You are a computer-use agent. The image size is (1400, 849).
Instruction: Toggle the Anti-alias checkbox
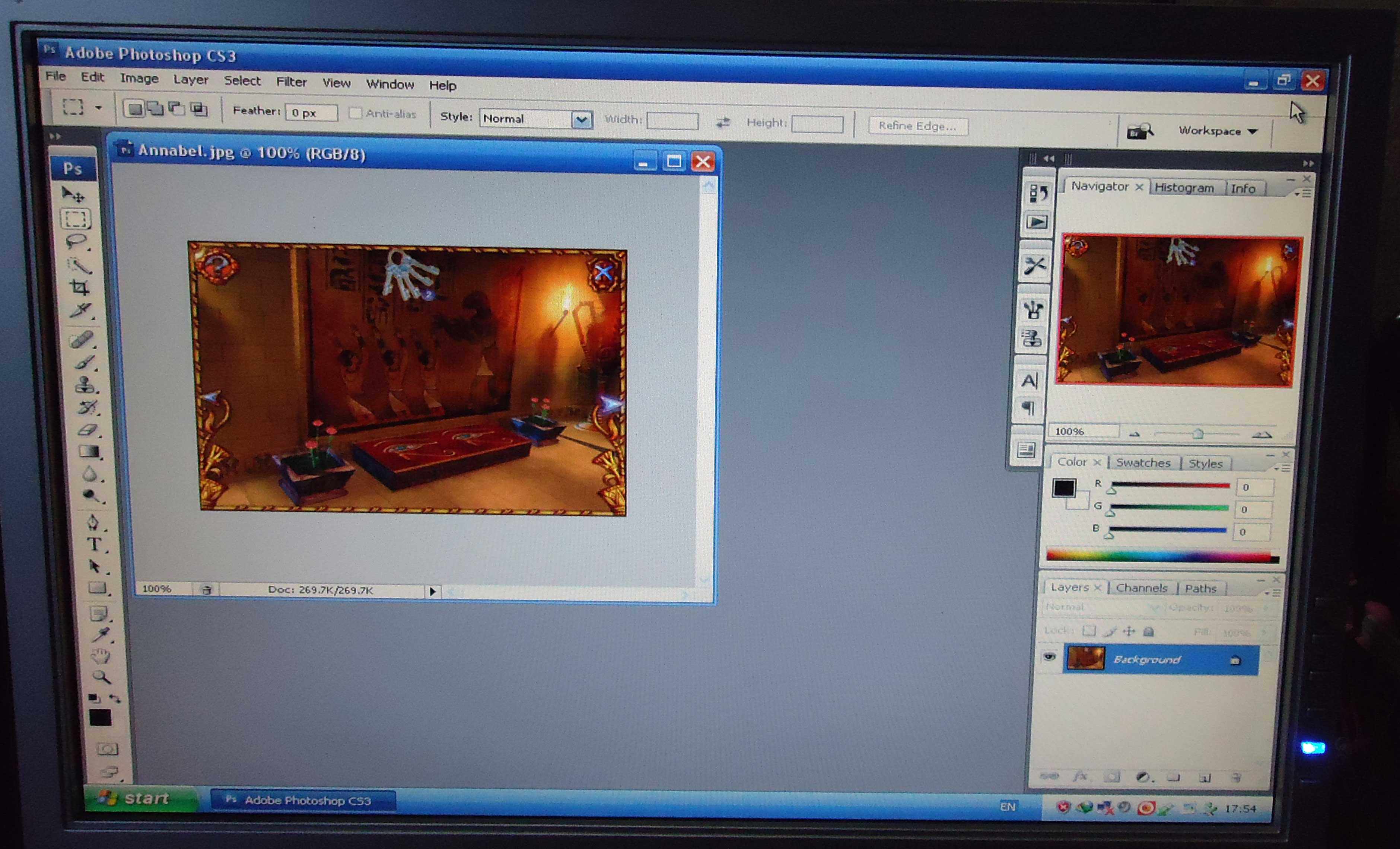click(x=355, y=113)
